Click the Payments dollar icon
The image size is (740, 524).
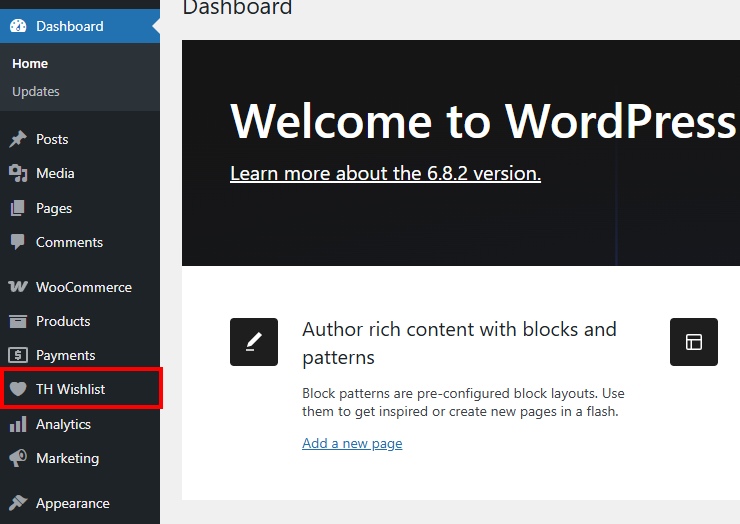tap(18, 355)
